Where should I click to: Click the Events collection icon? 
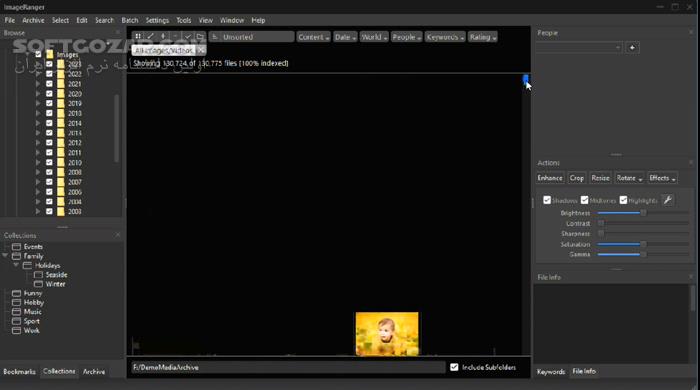coord(17,247)
